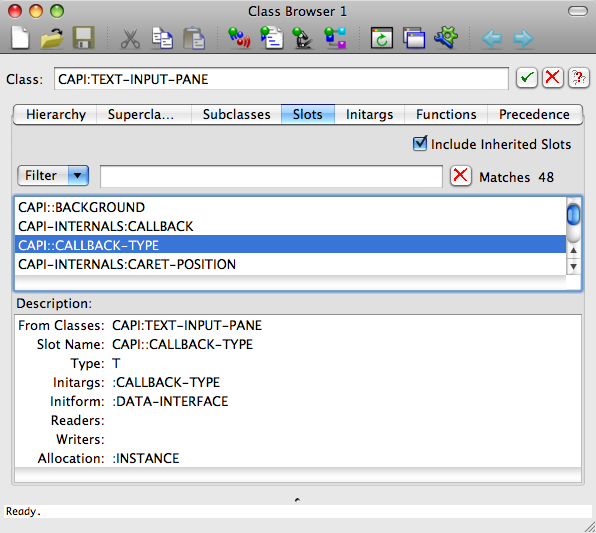Image resolution: width=596 pixels, height=533 pixels.
Task: Click the Listener icon with speech waves
Action: 239,38
